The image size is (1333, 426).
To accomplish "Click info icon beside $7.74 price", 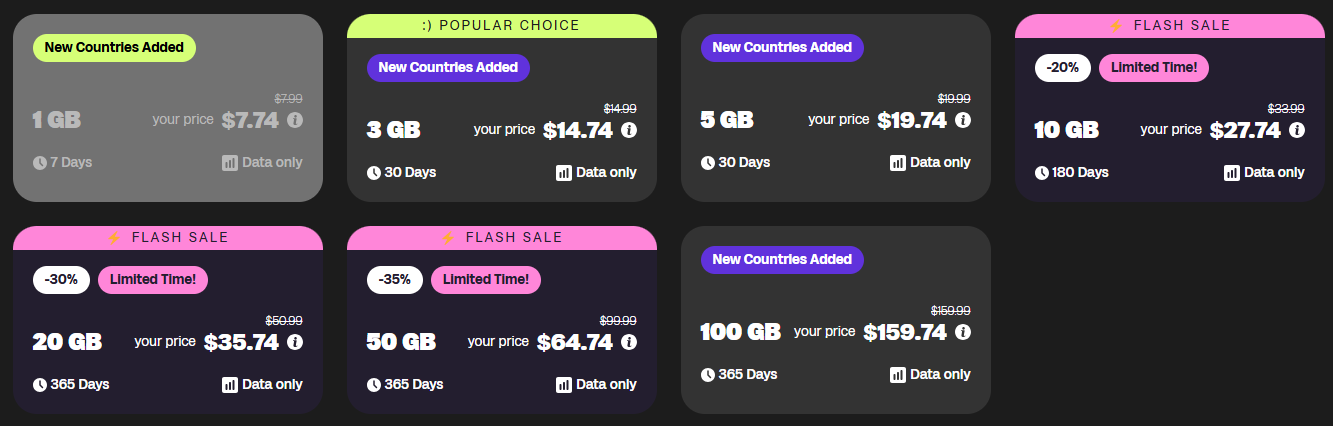I will (x=295, y=120).
